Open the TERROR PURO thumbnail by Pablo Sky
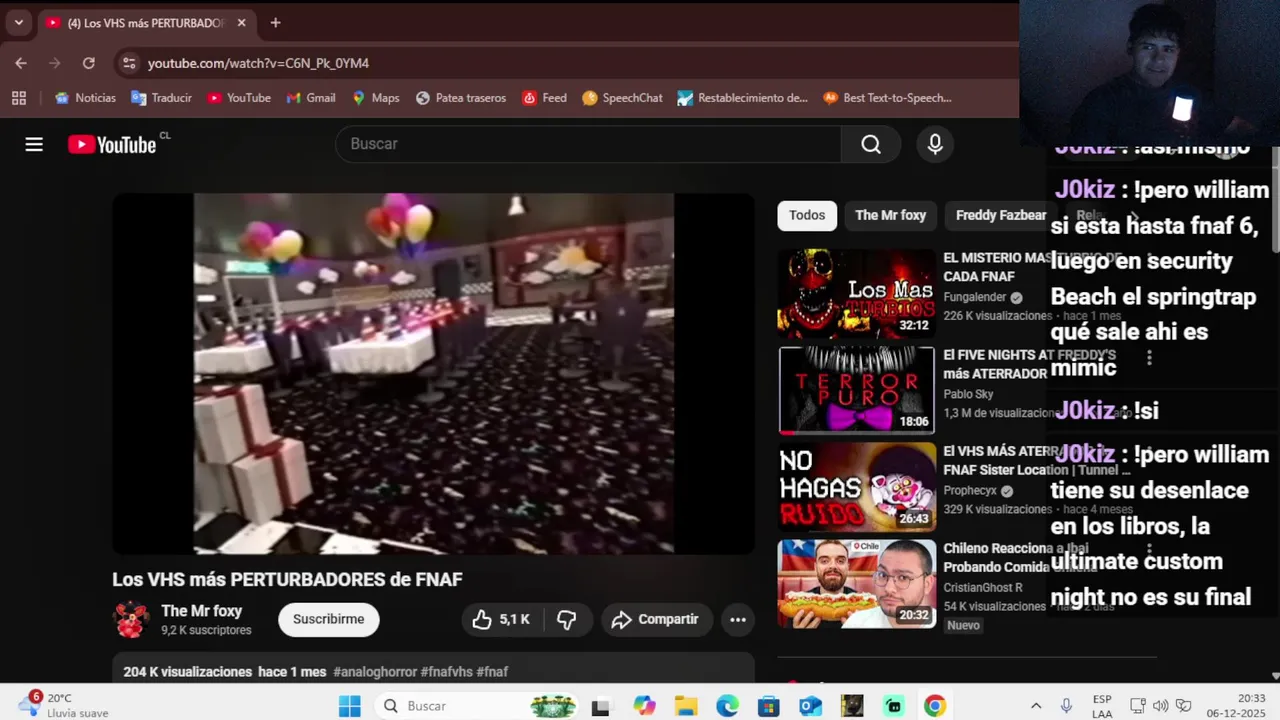 (857, 391)
